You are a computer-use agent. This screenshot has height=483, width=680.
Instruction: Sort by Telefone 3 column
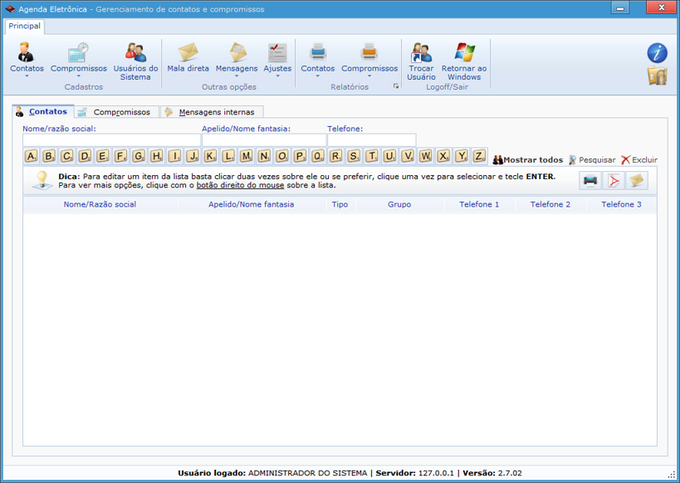pyautogui.click(x=621, y=205)
